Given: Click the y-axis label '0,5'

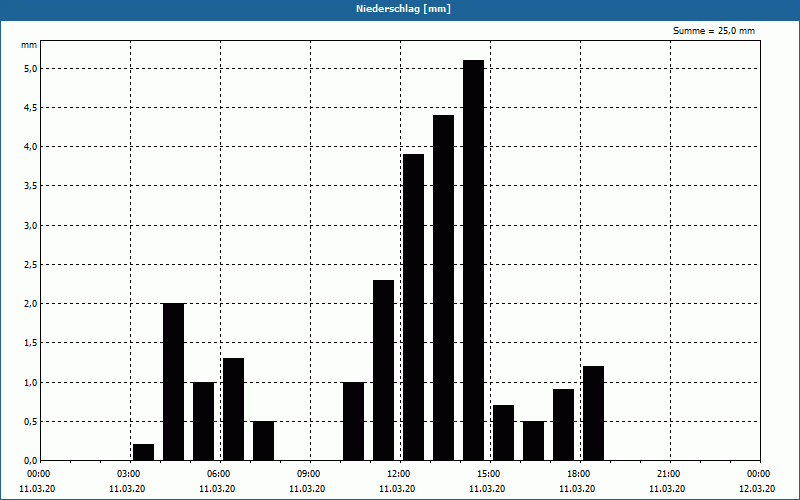Looking at the screenshot, I should [31, 421].
